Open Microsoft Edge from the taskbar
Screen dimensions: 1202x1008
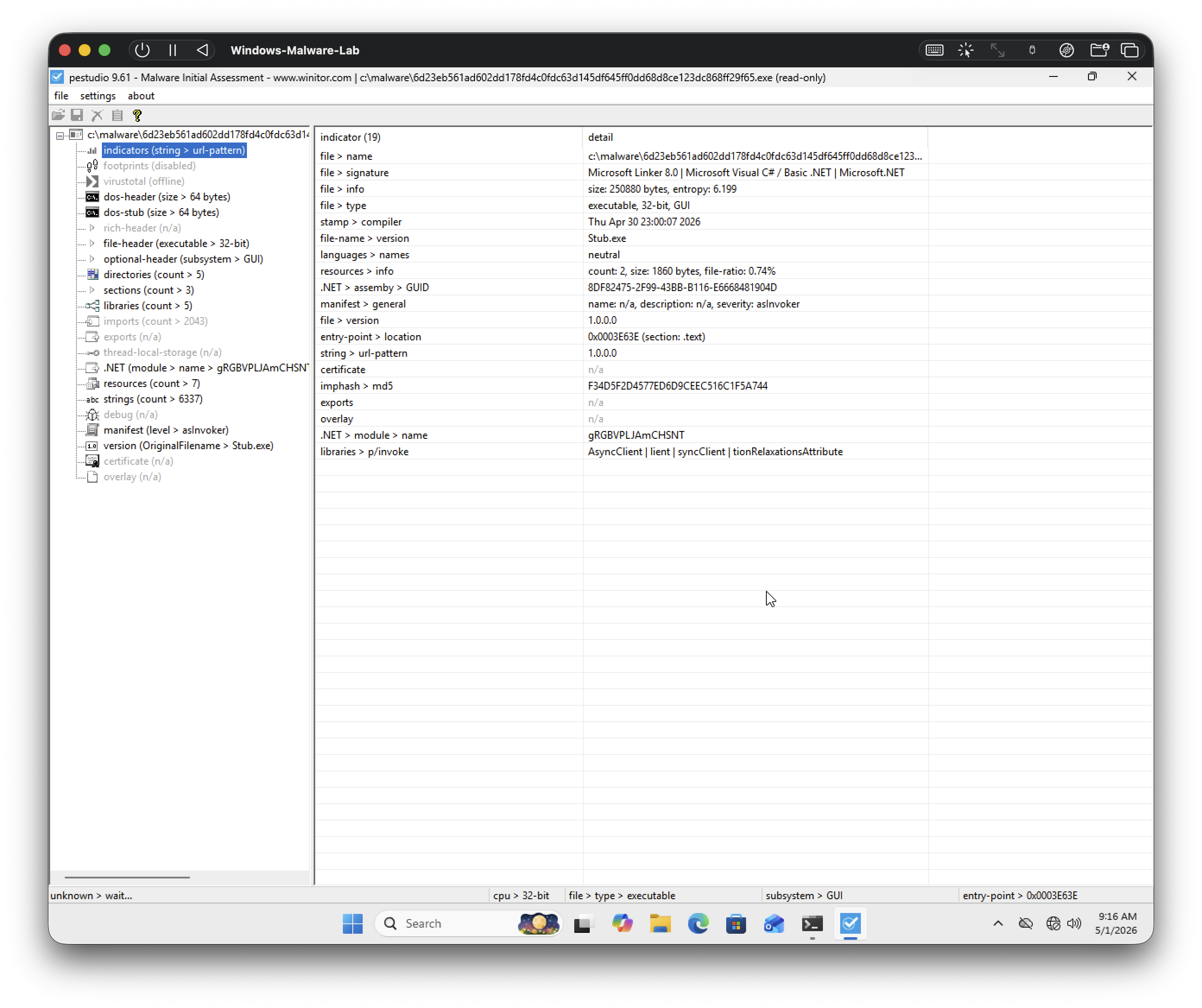coord(698,924)
